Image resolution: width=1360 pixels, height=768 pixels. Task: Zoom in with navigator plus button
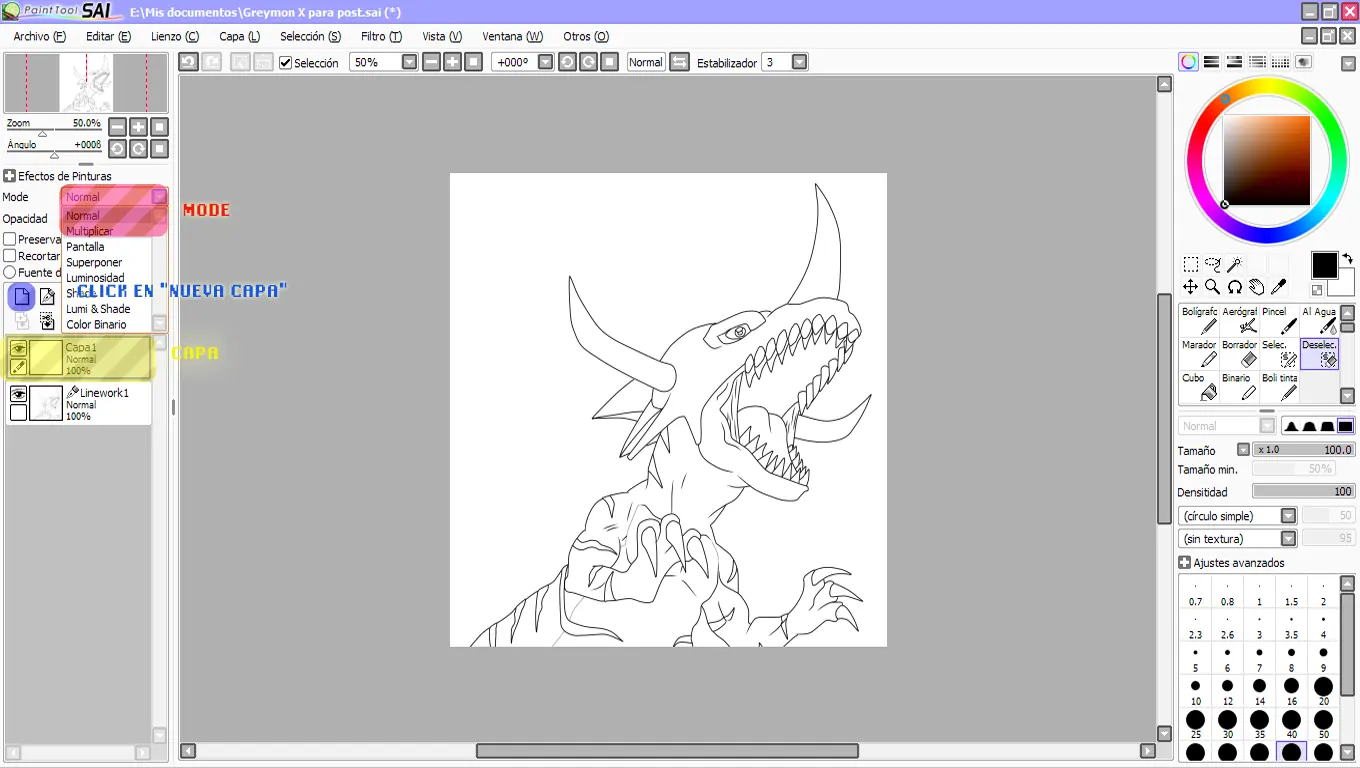click(138, 127)
